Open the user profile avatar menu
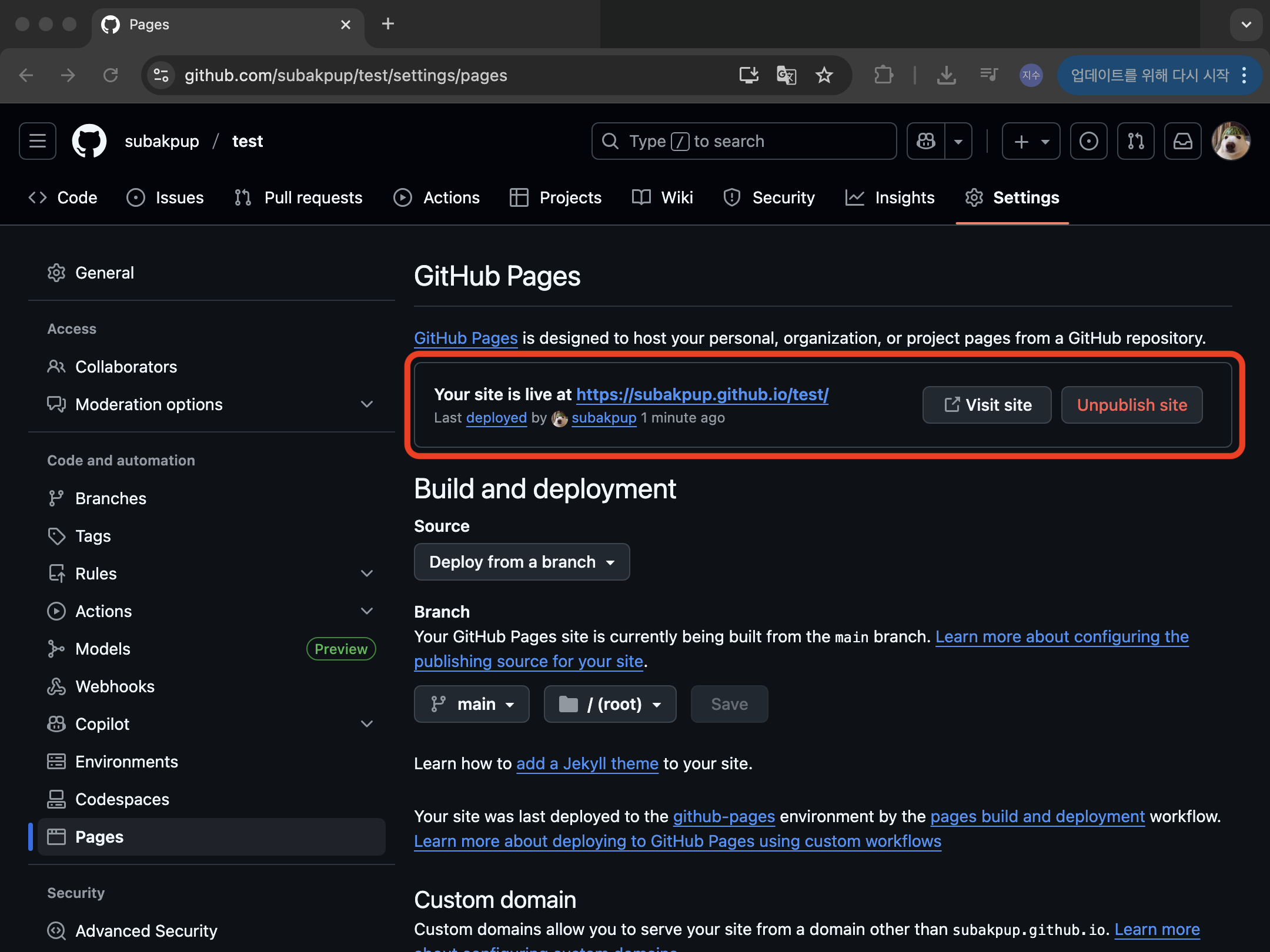Image resolution: width=1270 pixels, height=952 pixels. [x=1231, y=141]
